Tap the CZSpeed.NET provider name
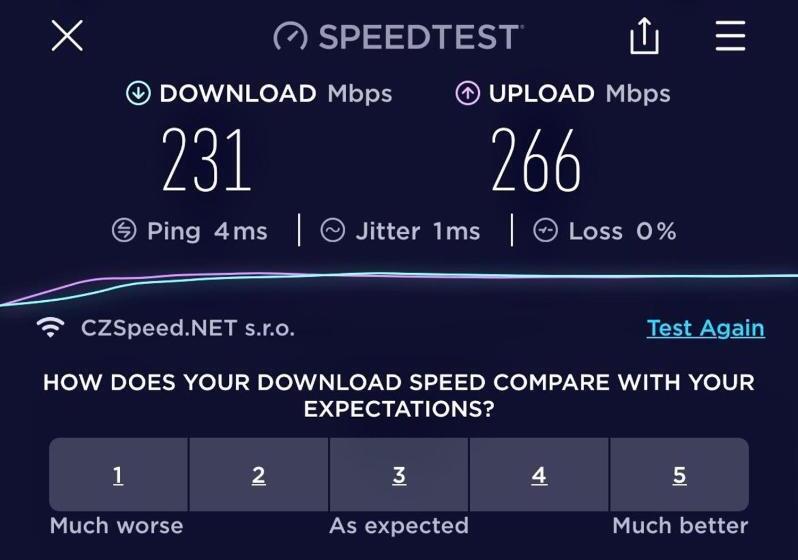 [x=188, y=328]
